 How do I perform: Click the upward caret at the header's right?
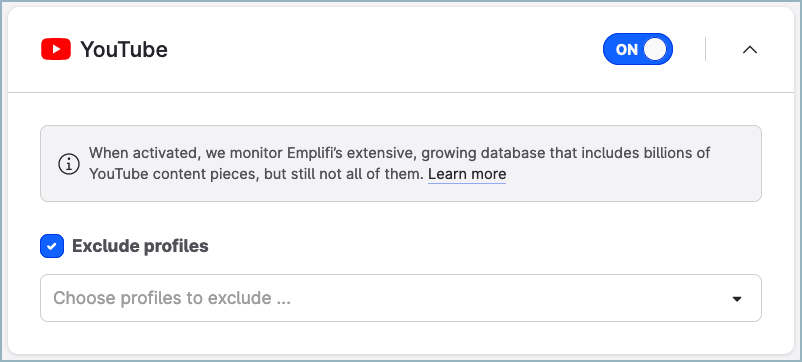click(x=749, y=50)
